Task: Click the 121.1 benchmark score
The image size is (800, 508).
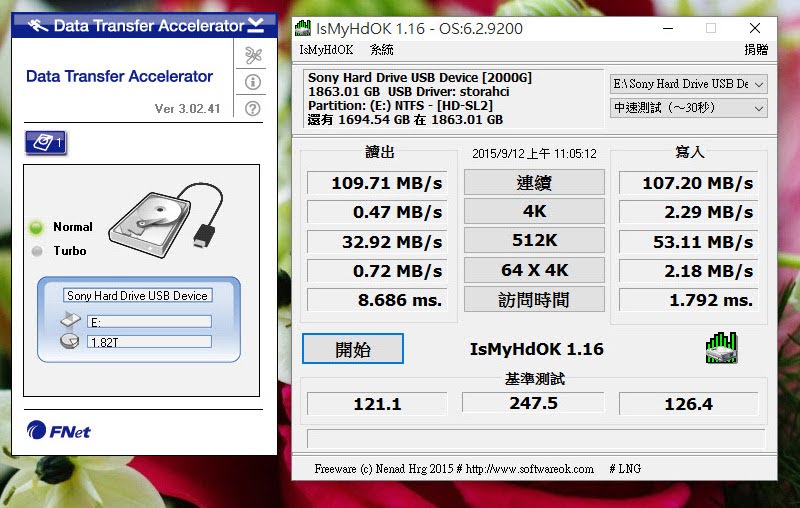Action: pyautogui.click(x=377, y=403)
